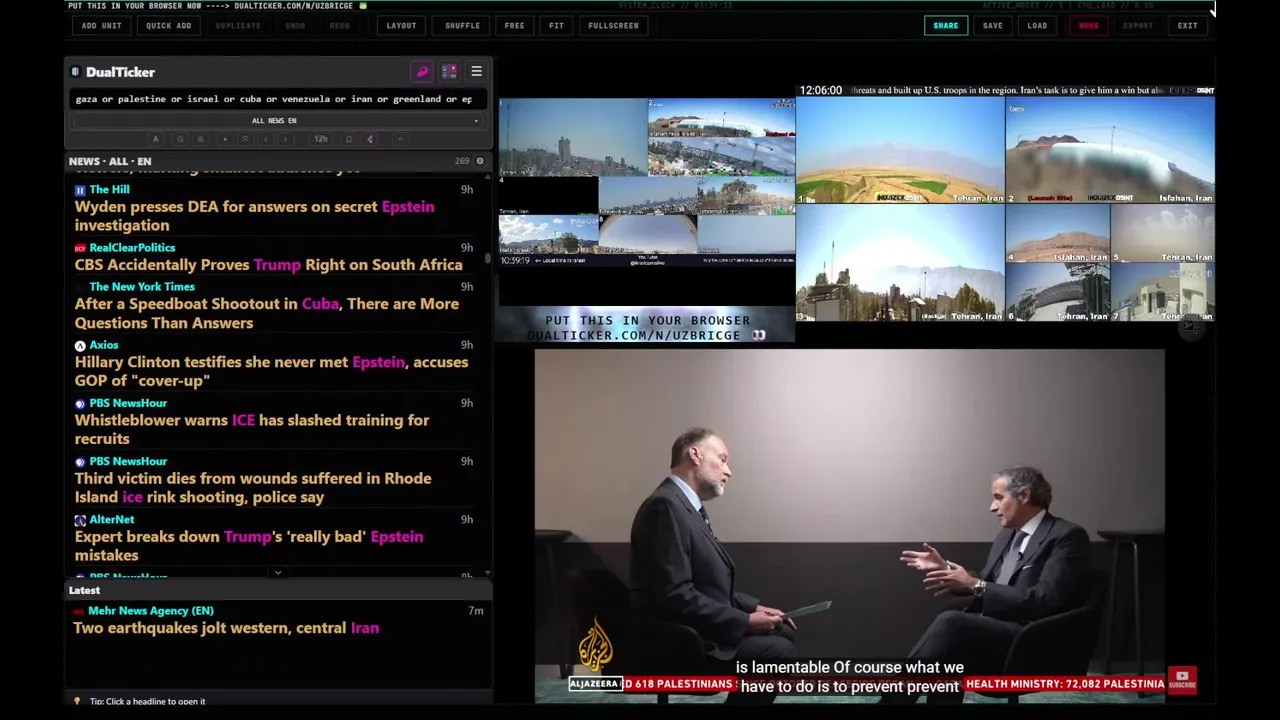
Task: Open Whistleblower warns ICE headline
Action: pos(252,429)
